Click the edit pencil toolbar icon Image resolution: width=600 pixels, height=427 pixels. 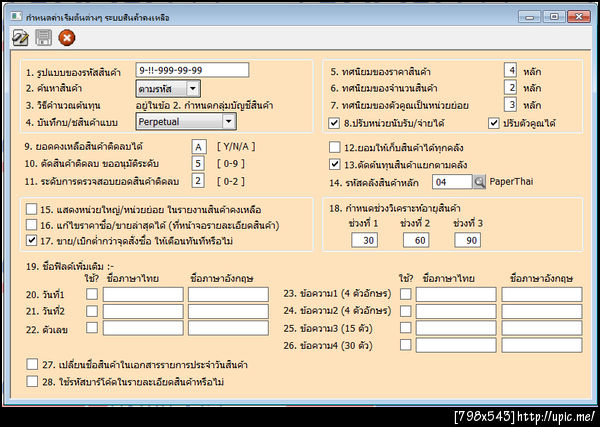tap(20, 37)
